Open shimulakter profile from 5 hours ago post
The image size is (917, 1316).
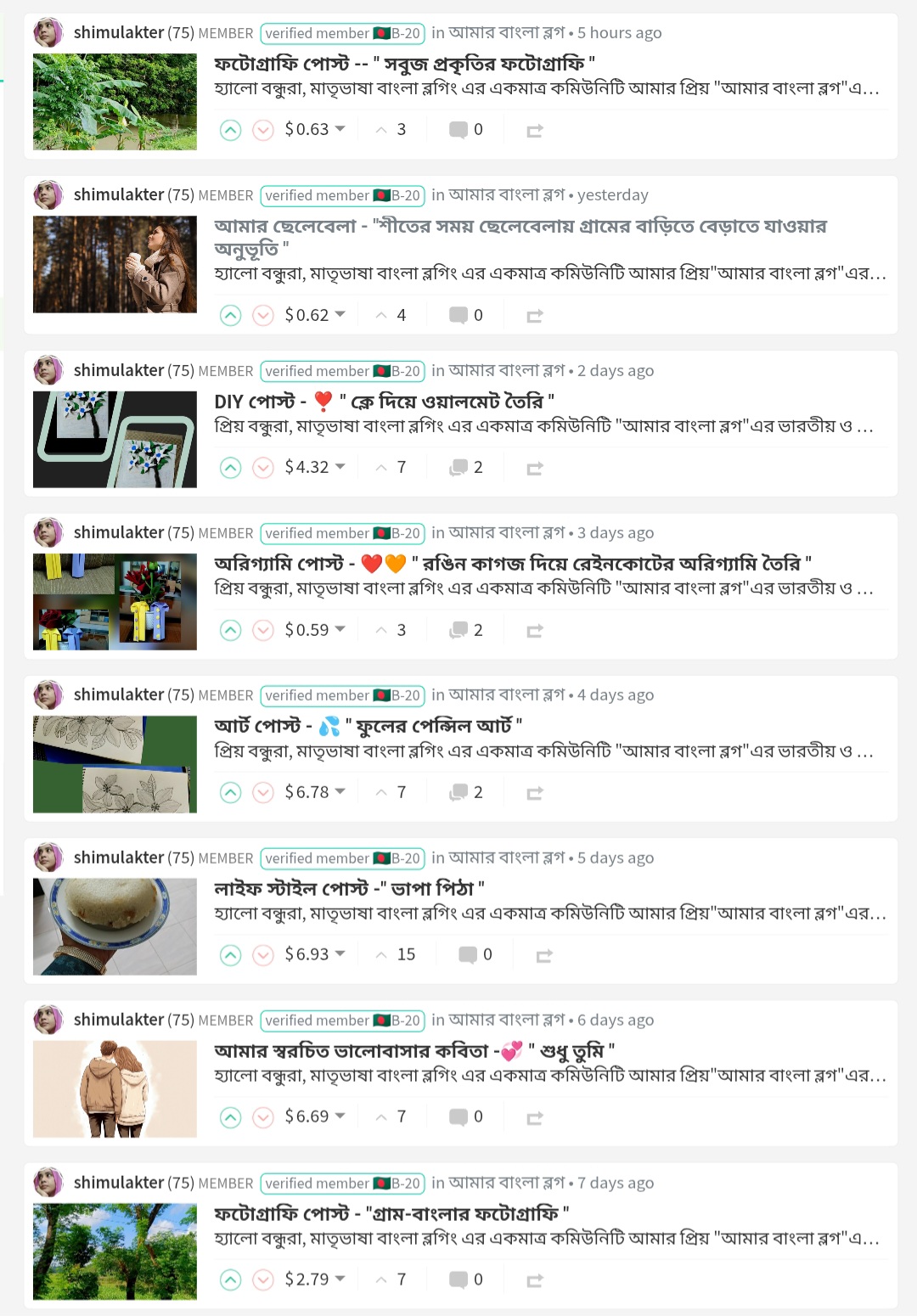119,32
